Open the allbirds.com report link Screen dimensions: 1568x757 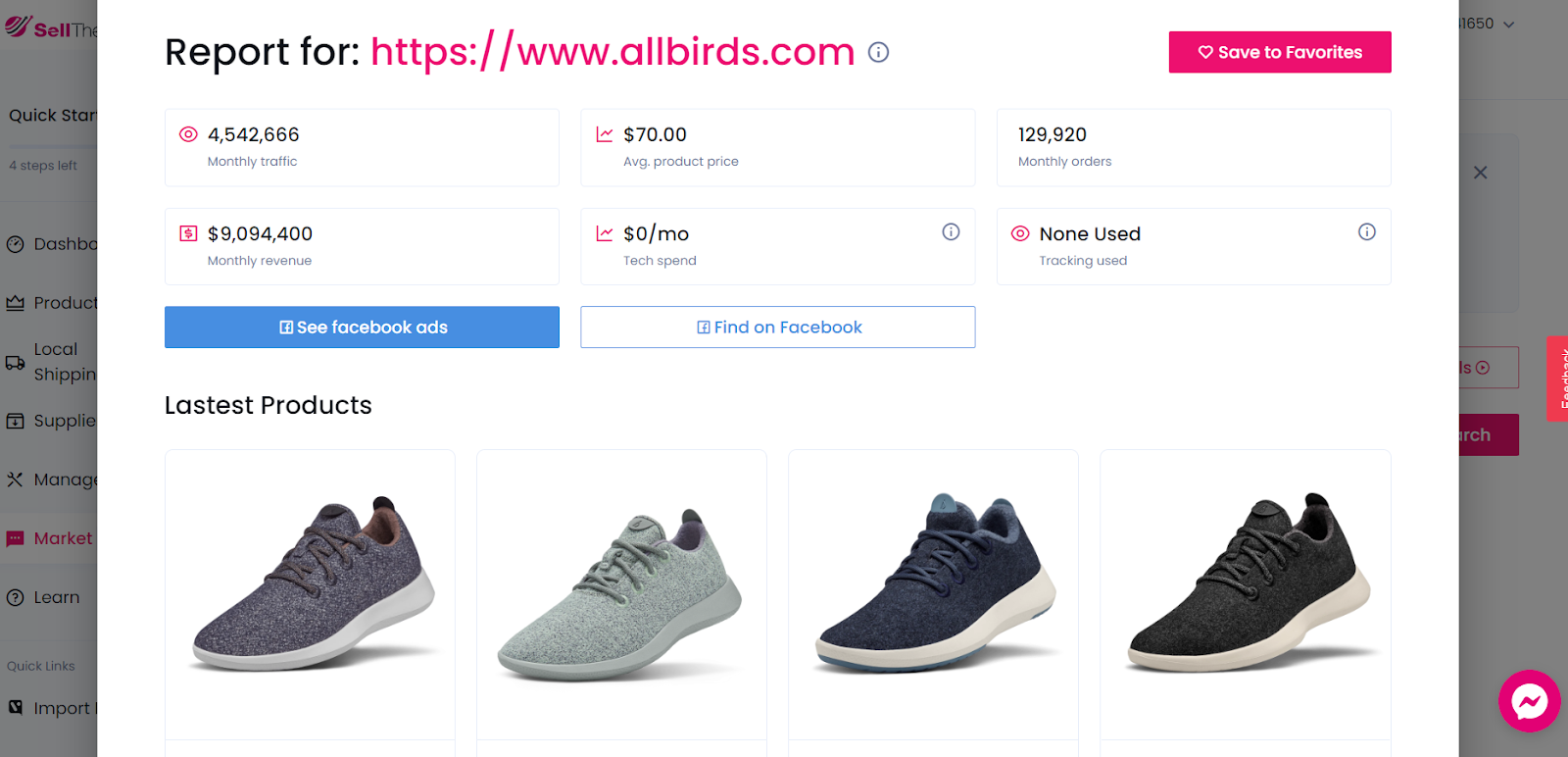click(x=612, y=51)
